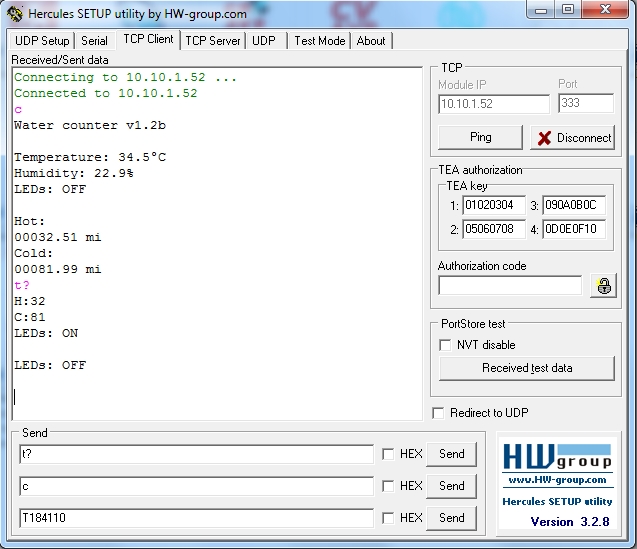This screenshot has height=549, width=637.
Task: Toggle the Redirect to UDP checkbox
Action: click(x=438, y=413)
